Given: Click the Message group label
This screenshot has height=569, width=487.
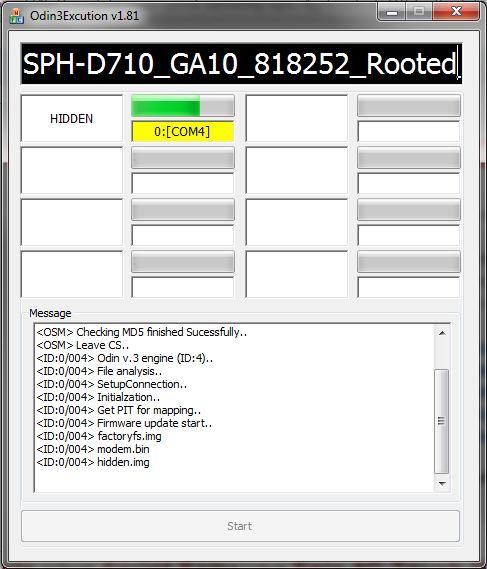Looking at the screenshot, I should [x=50, y=313].
